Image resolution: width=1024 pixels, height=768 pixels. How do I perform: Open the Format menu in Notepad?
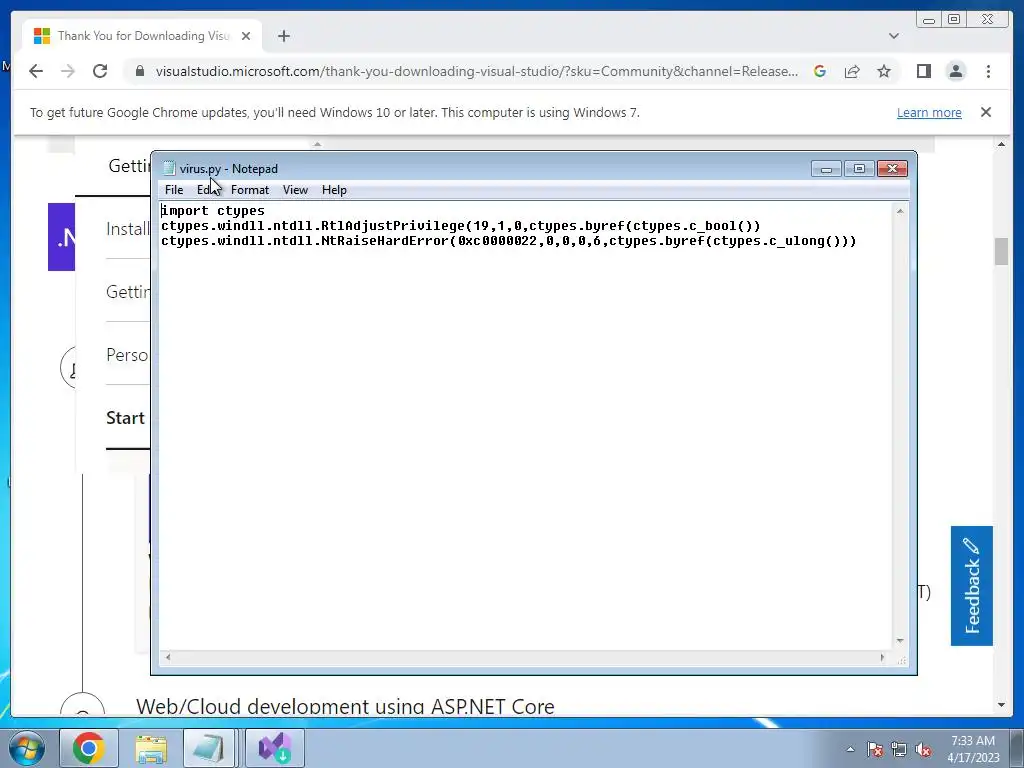[249, 190]
